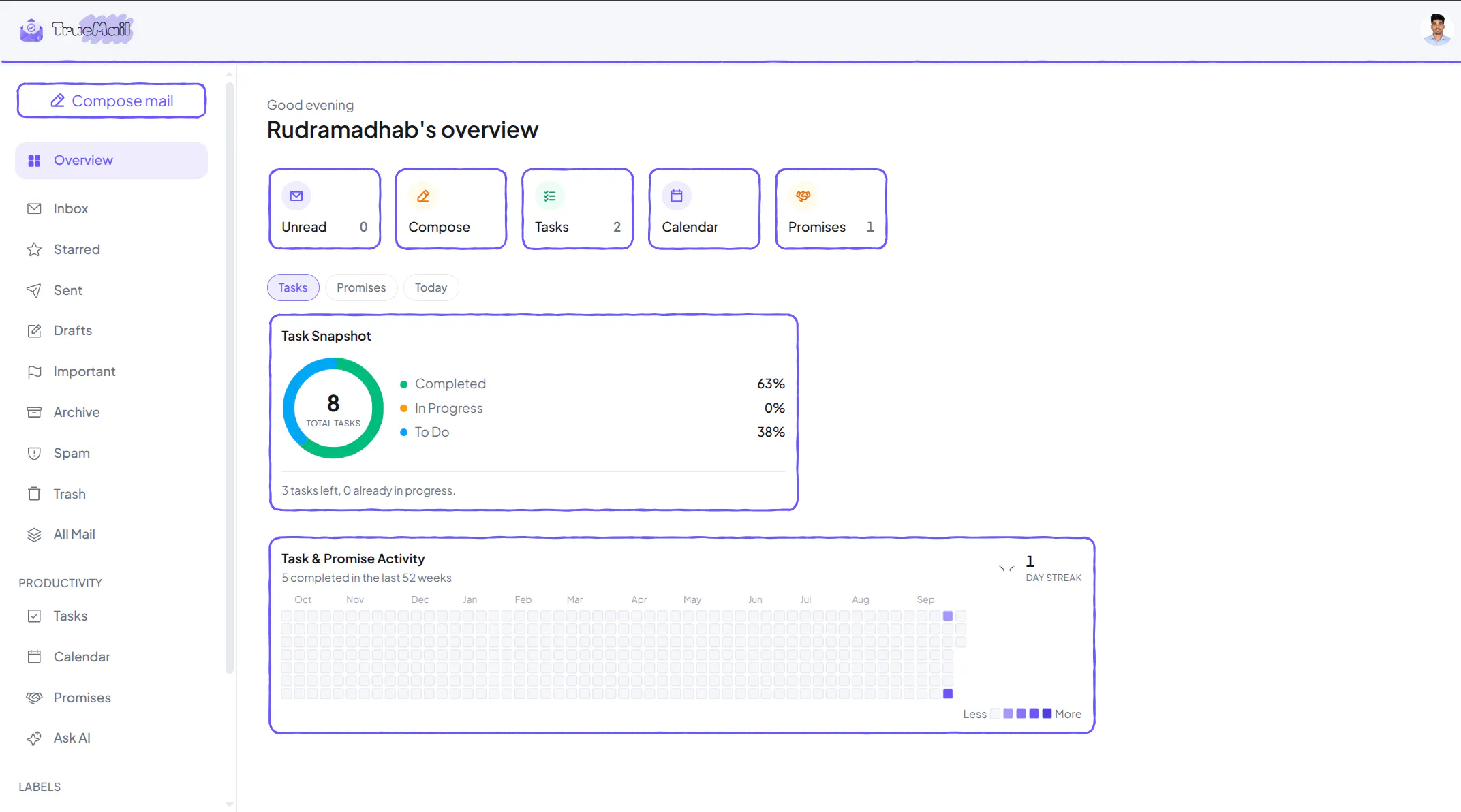Click the Archive box icon

[x=34, y=412]
